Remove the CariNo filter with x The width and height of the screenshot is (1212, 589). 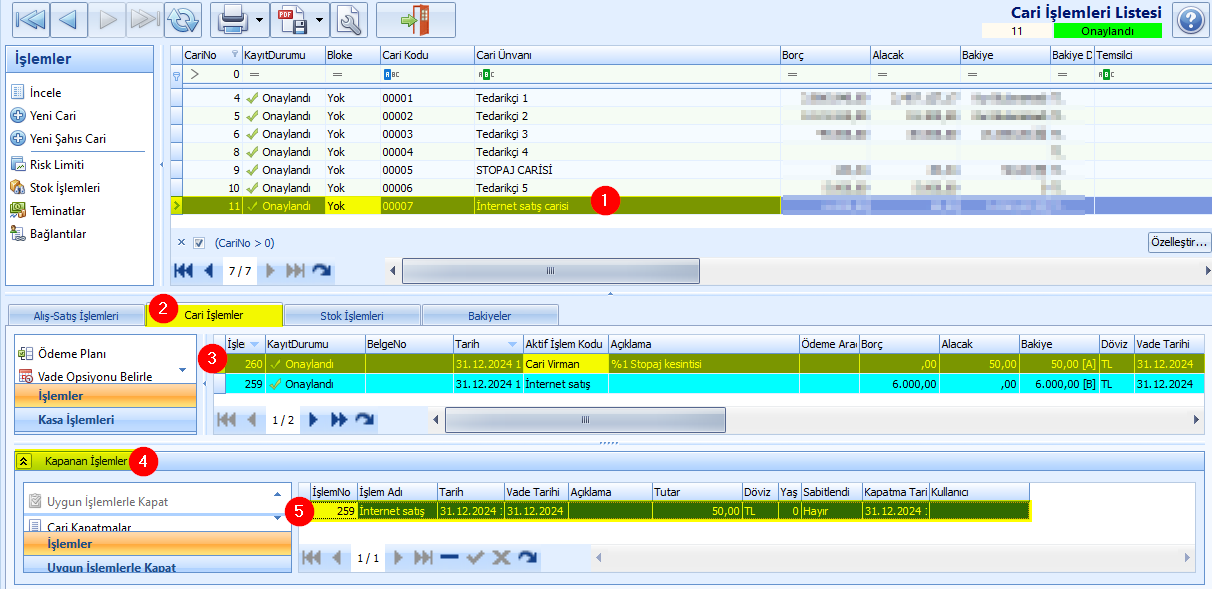181,242
